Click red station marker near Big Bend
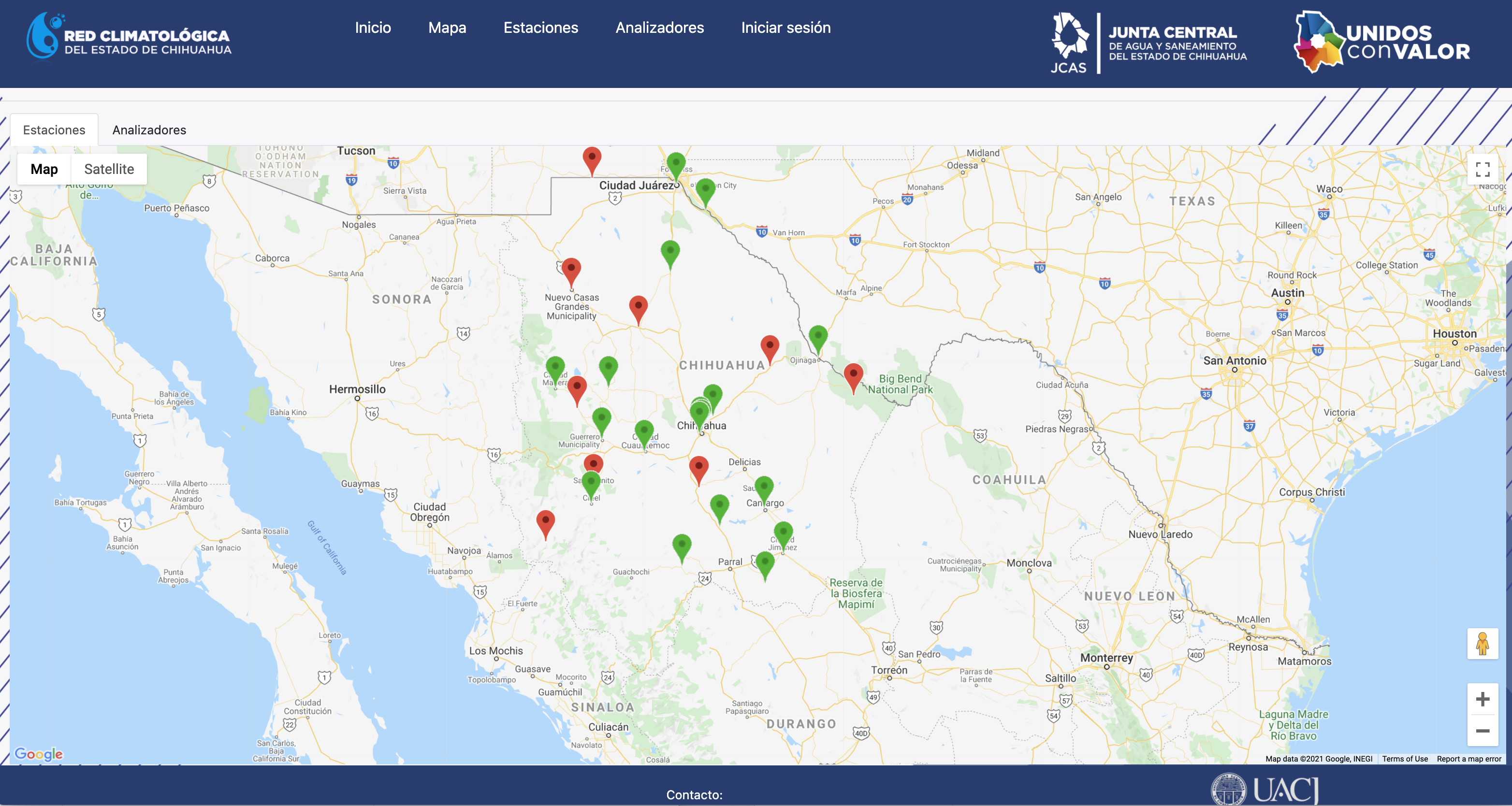 (853, 375)
